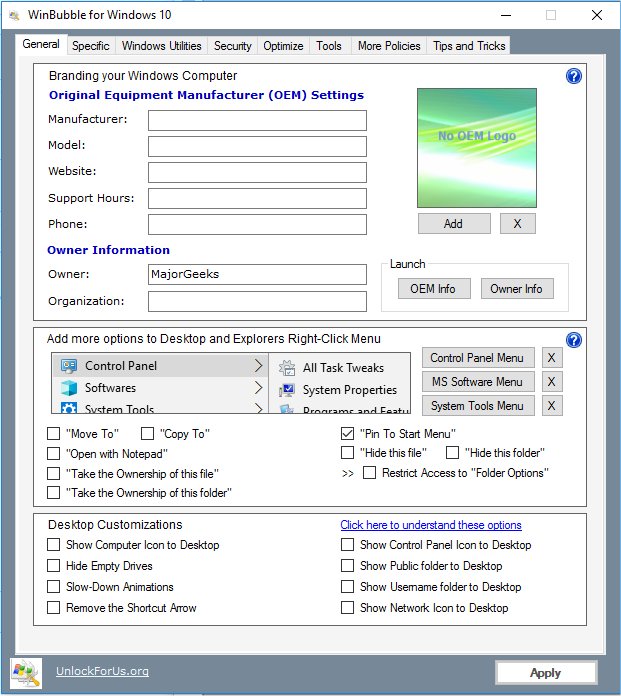
Task: Open the More Policies tab
Action: [x=389, y=46]
